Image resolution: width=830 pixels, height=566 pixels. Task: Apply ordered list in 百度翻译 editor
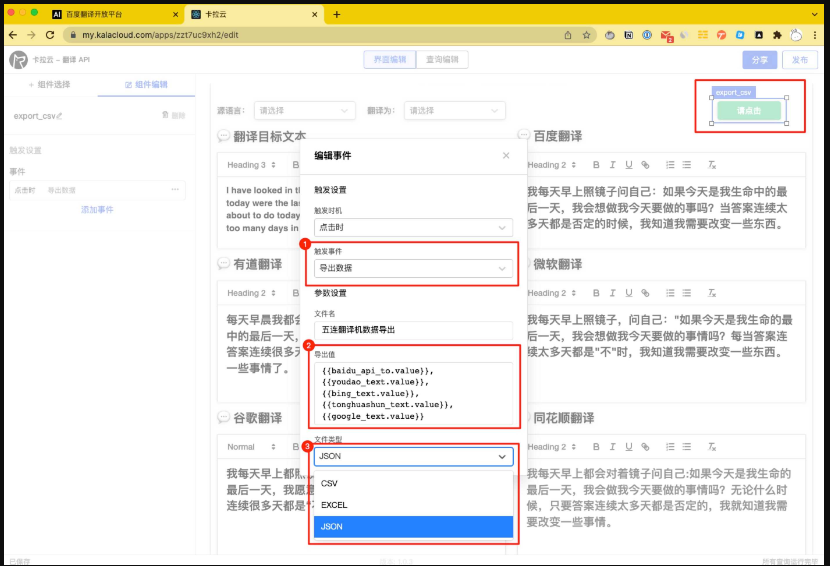(670, 165)
